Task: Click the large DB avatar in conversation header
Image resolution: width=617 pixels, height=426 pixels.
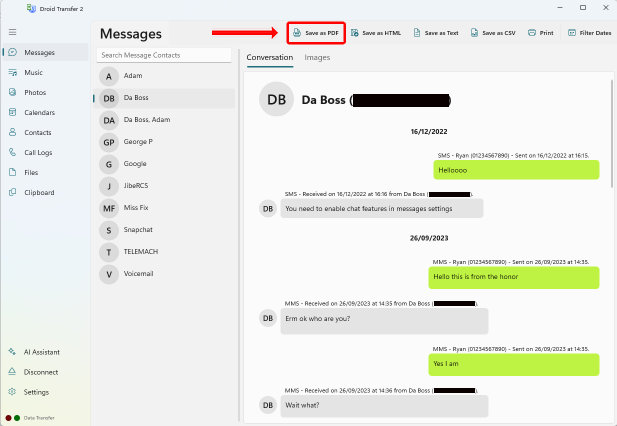Action: tap(277, 100)
